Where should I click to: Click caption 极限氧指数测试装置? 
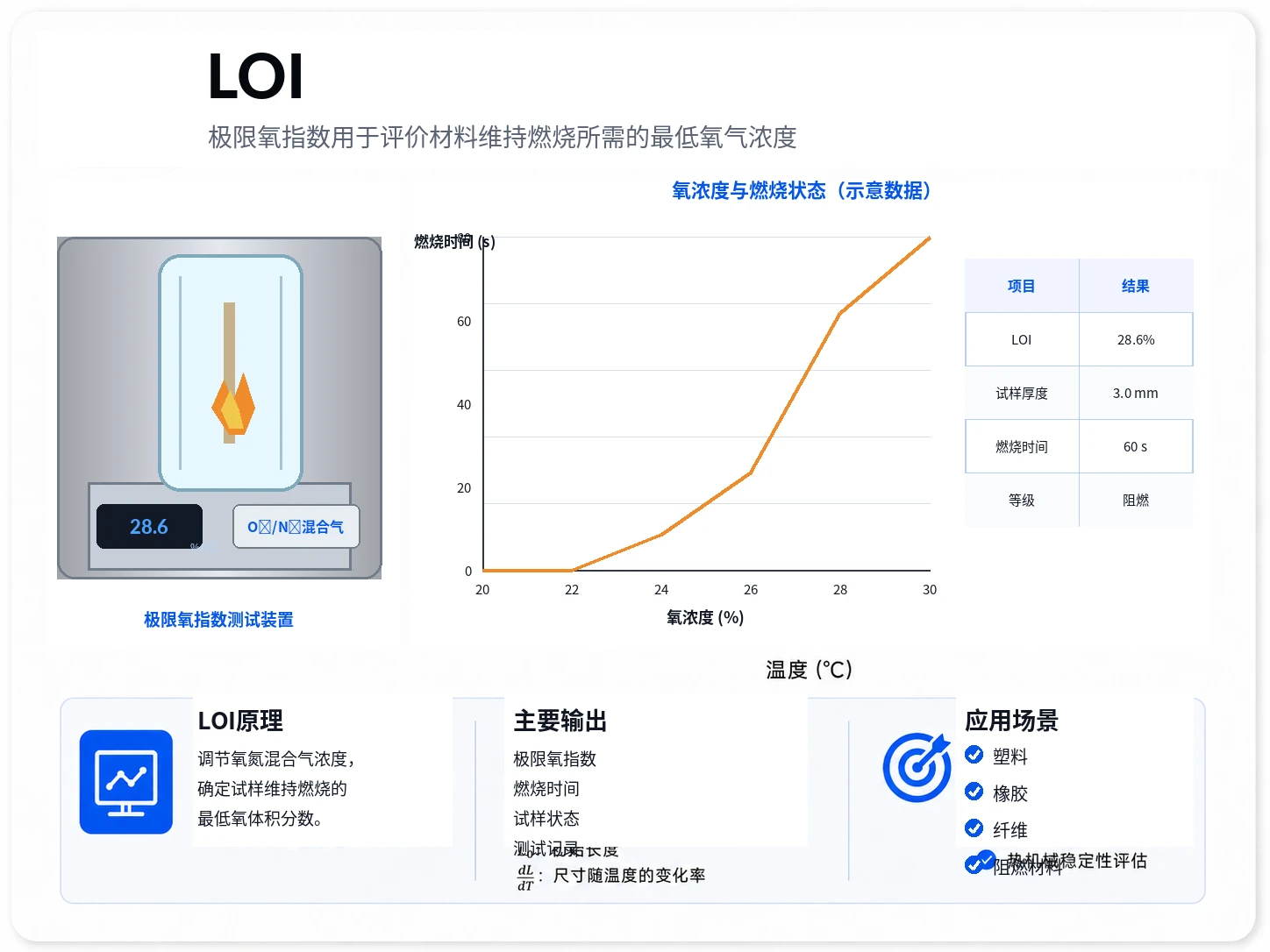tap(218, 620)
